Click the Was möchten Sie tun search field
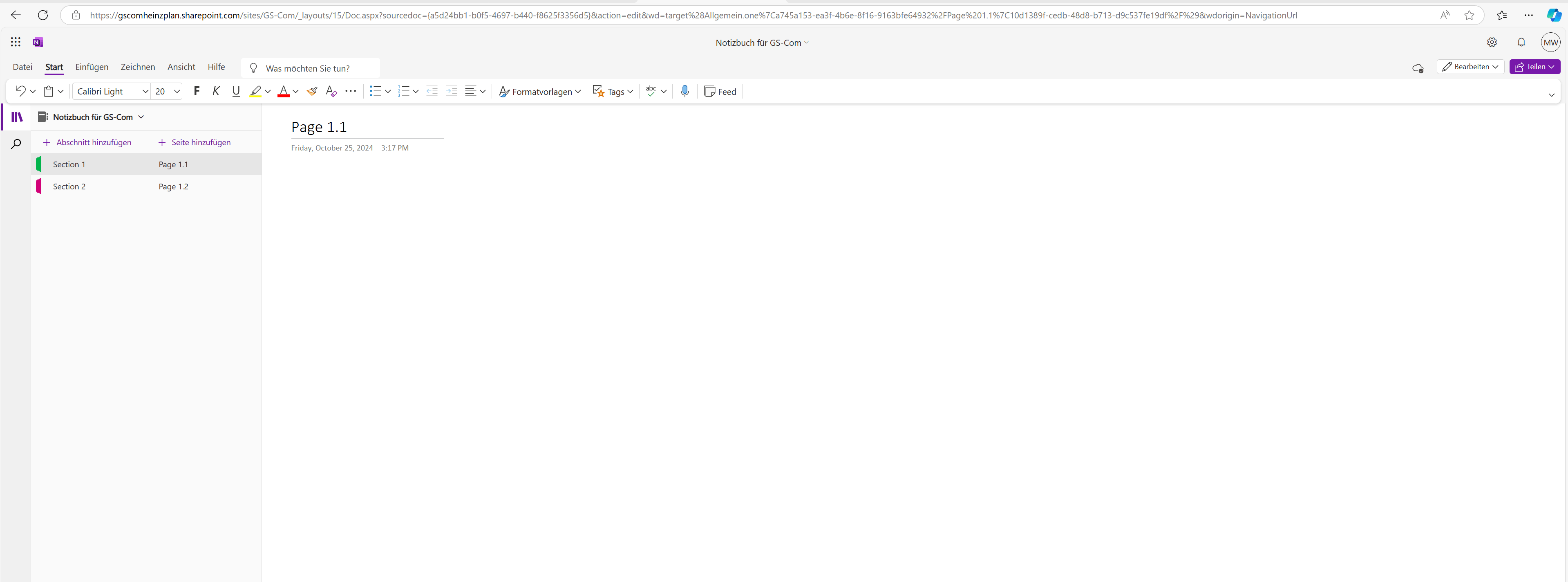 (311, 68)
